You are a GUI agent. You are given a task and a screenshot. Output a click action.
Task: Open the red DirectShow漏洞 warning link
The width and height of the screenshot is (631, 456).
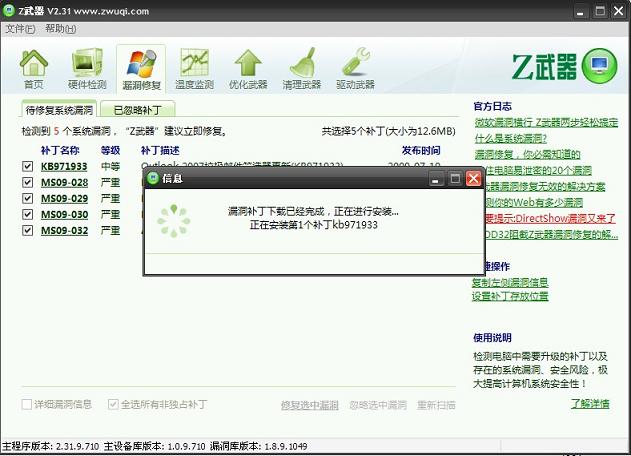(550, 218)
